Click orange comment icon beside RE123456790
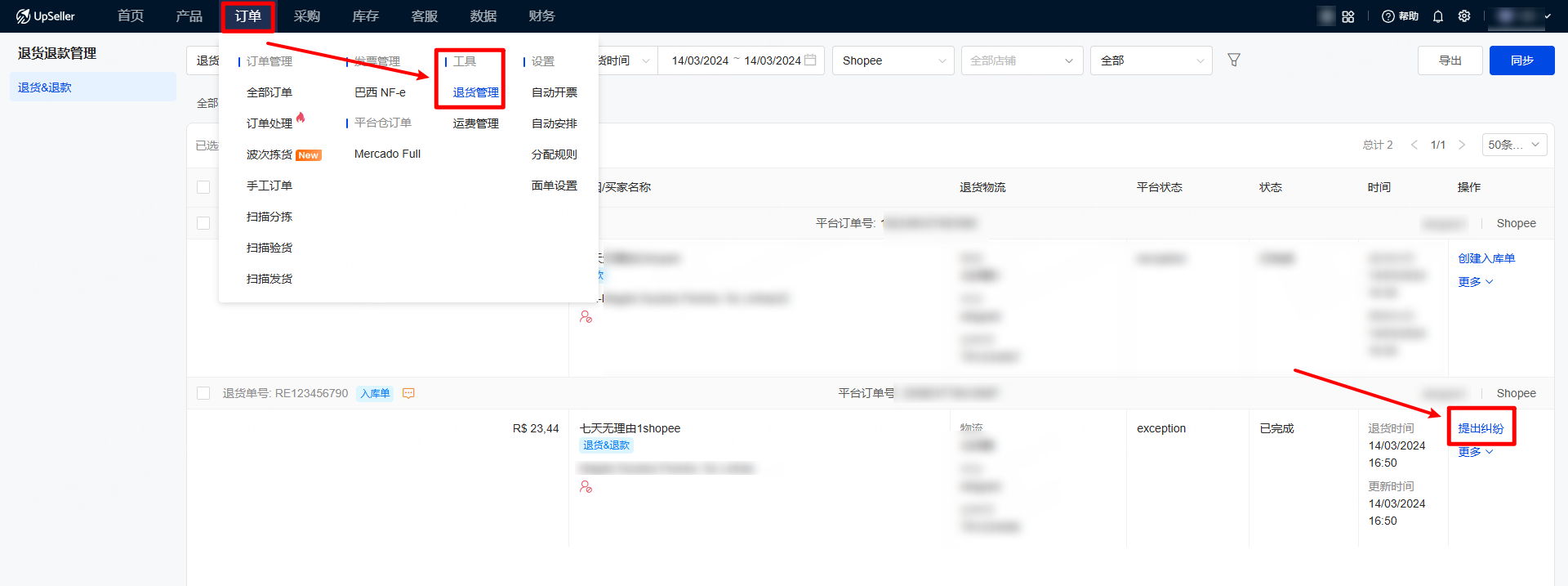The image size is (1568, 586). (x=409, y=393)
